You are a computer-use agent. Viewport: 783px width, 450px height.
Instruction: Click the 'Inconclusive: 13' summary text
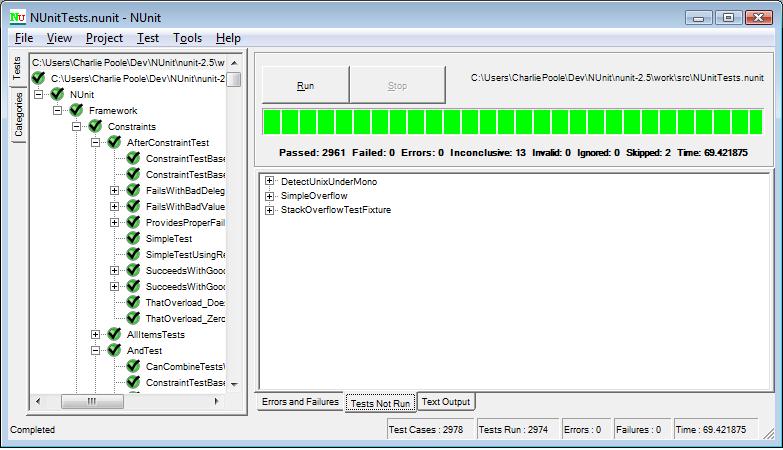(x=488, y=152)
